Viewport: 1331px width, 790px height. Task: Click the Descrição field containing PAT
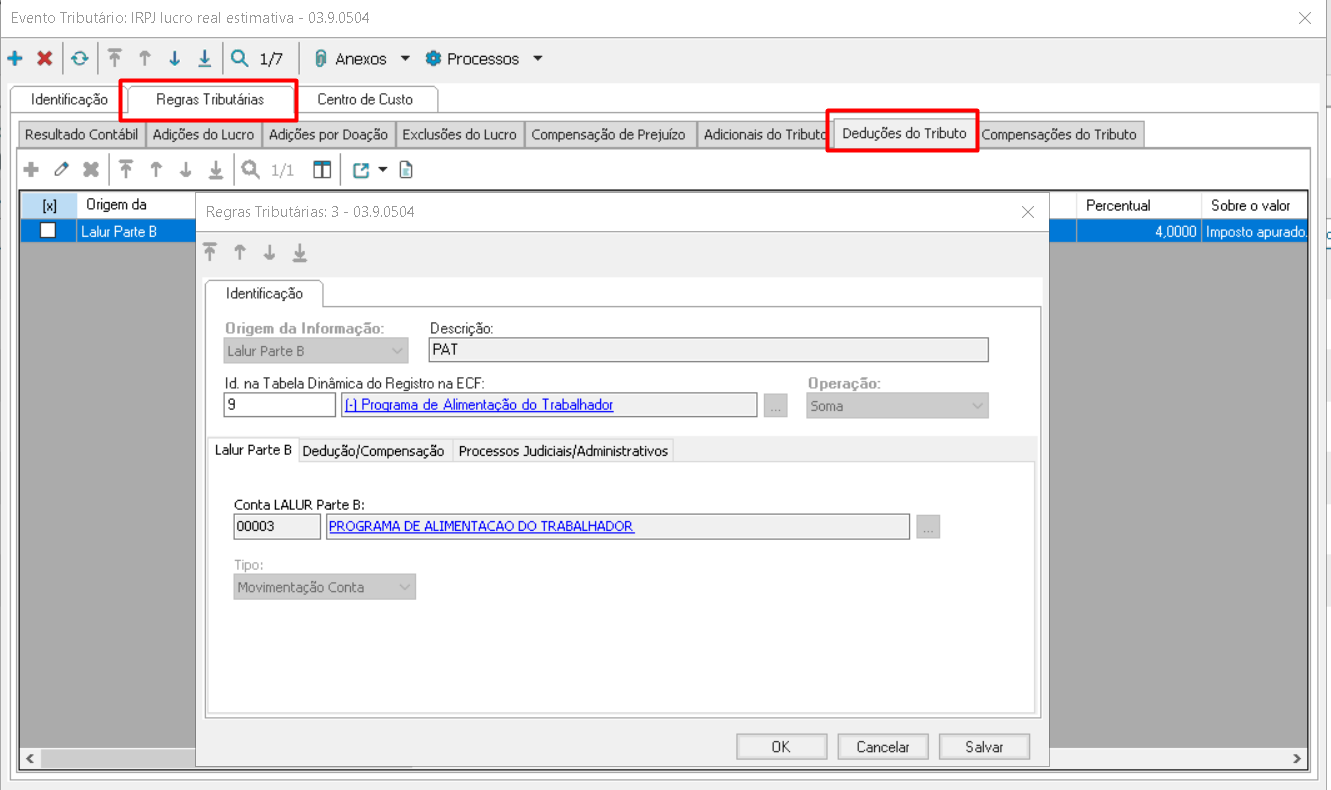(x=708, y=350)
